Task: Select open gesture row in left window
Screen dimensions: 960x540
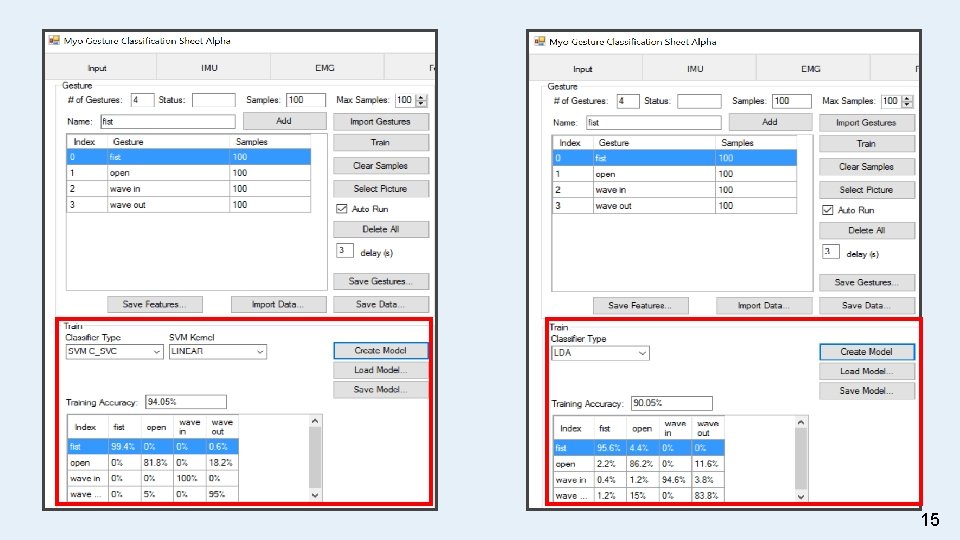Action: coord(189,173)
